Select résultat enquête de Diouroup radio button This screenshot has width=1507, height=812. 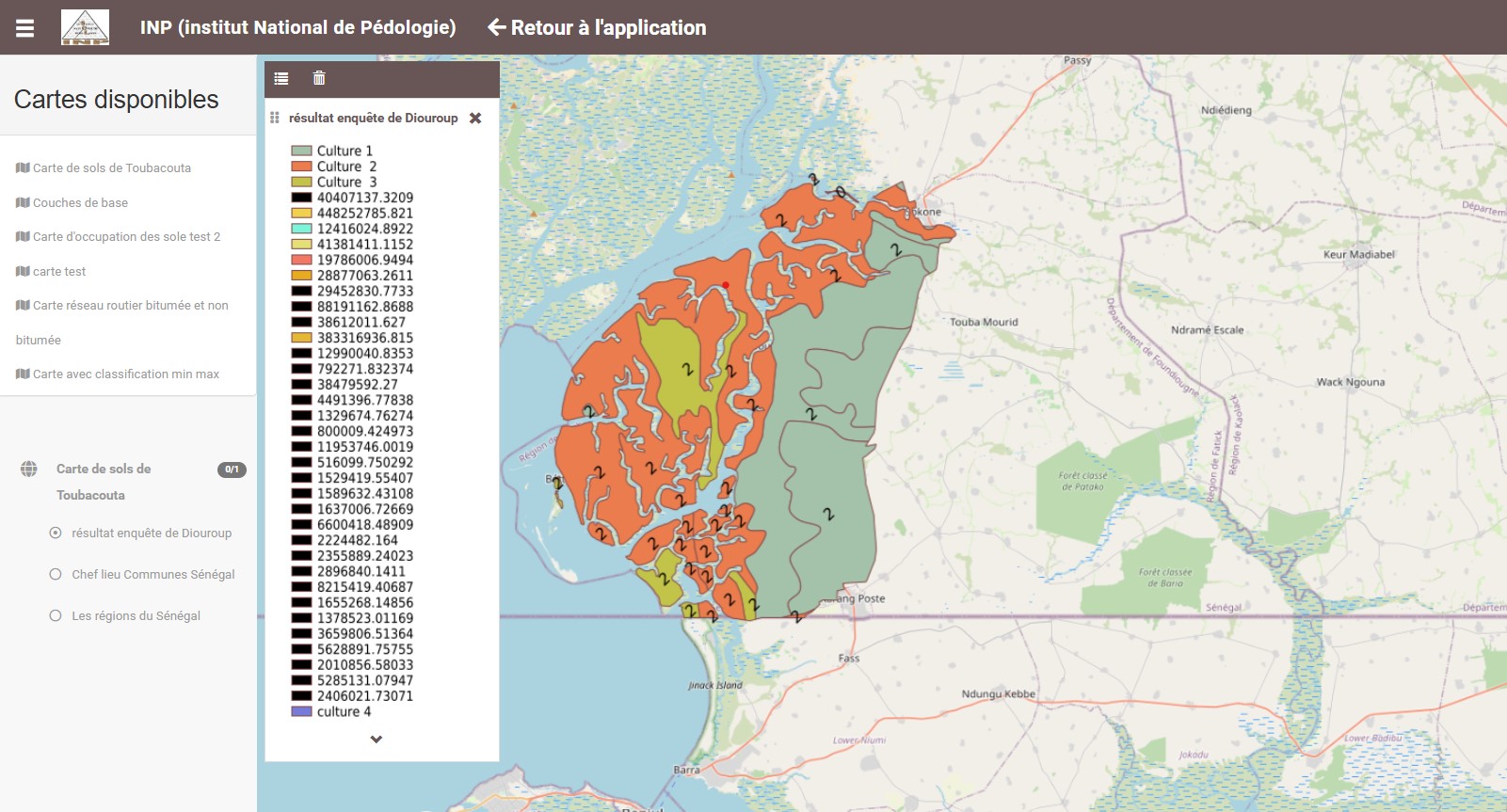[x=56, y=533]
